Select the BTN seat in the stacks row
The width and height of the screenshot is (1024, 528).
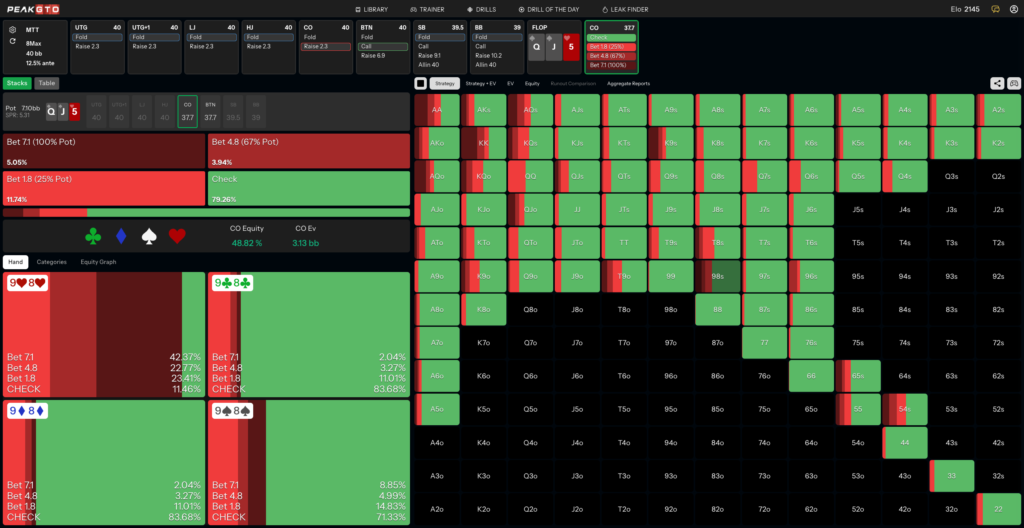click(210, 111)
